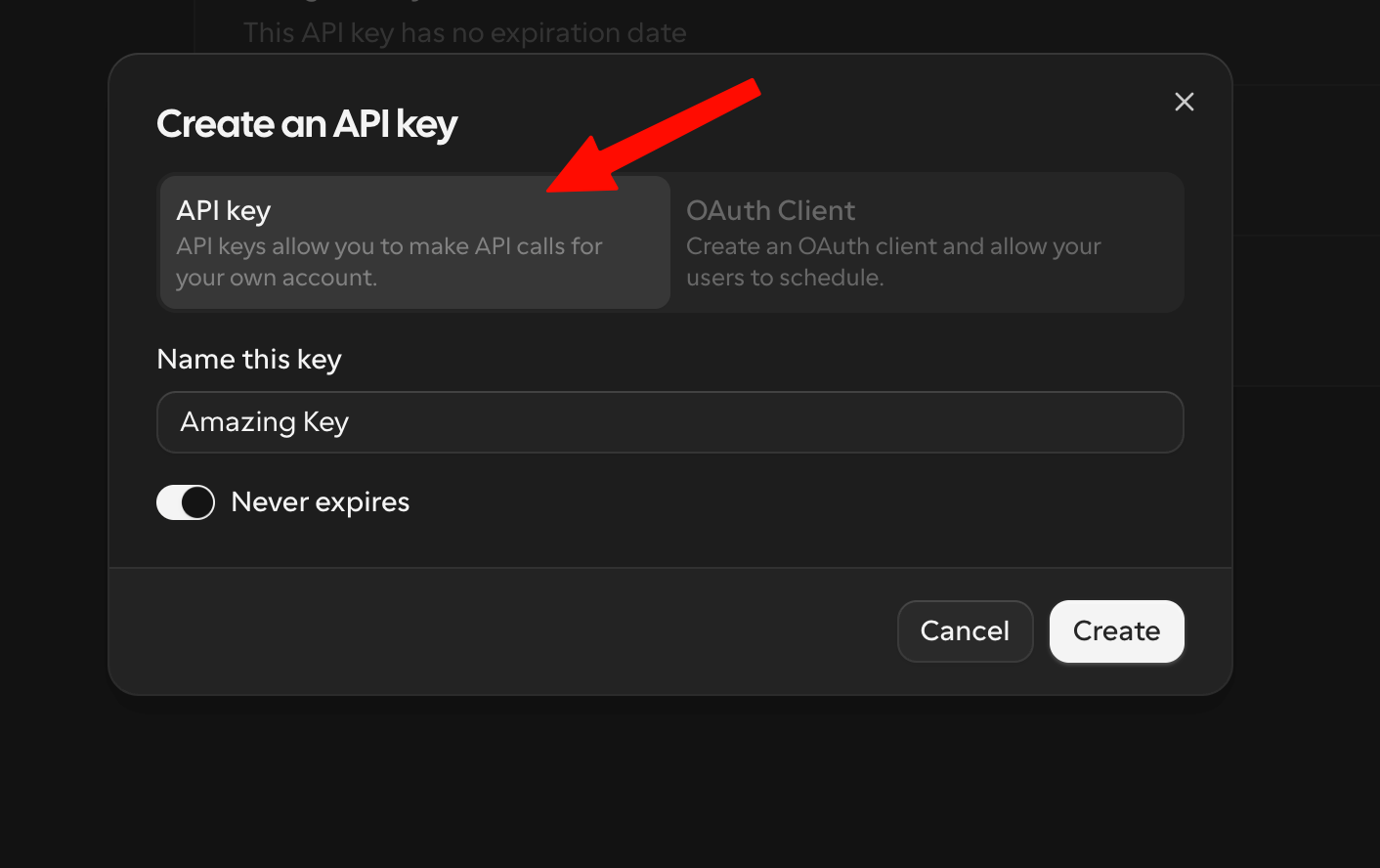Click the 'API key' title in the selected card
This screenshot has width=1380, height=868.
pyautogui.click(x=224, y=211)
